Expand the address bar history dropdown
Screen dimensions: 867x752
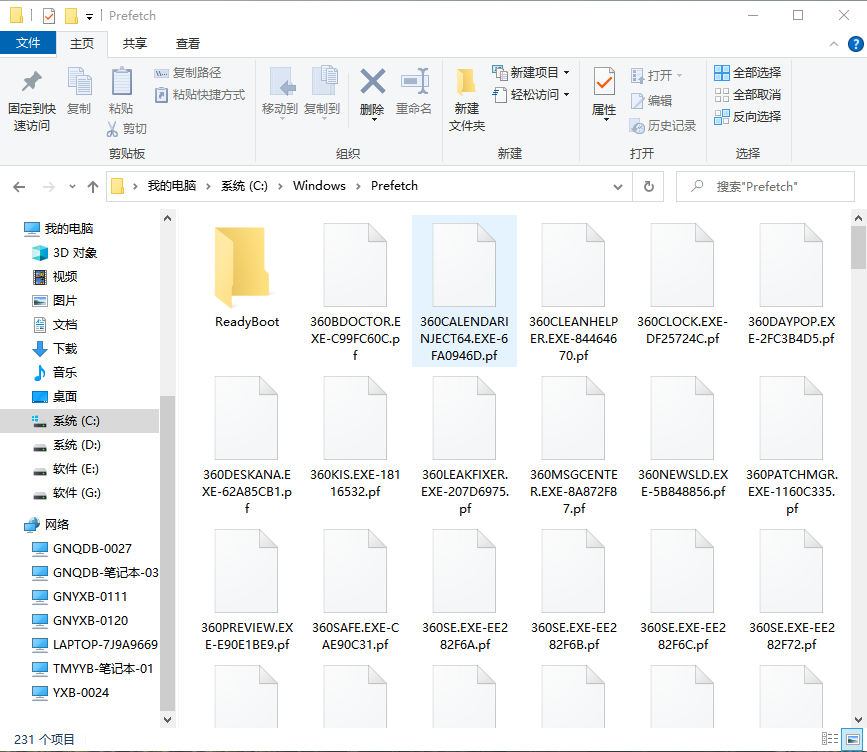click(x=618, y=187)
